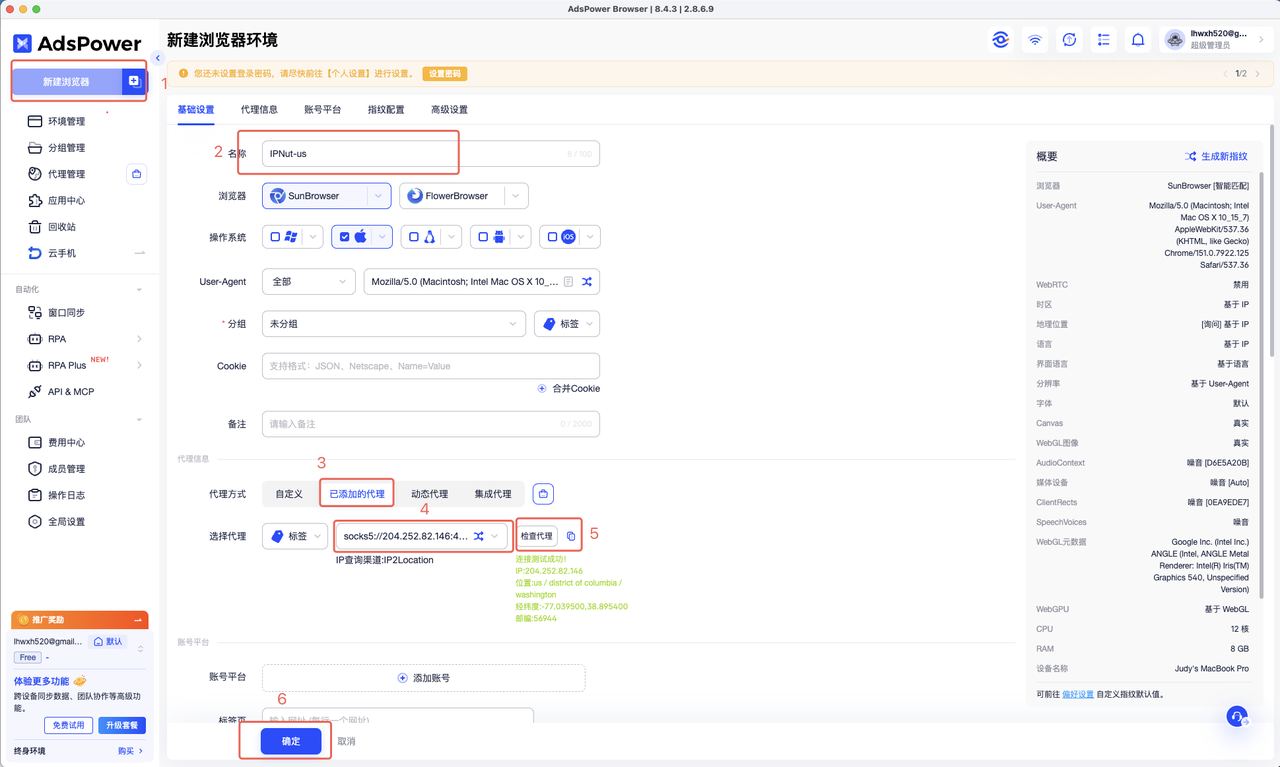Open the 标签 dropdown in the 分组 row
1280x767 pixels.
567,324
